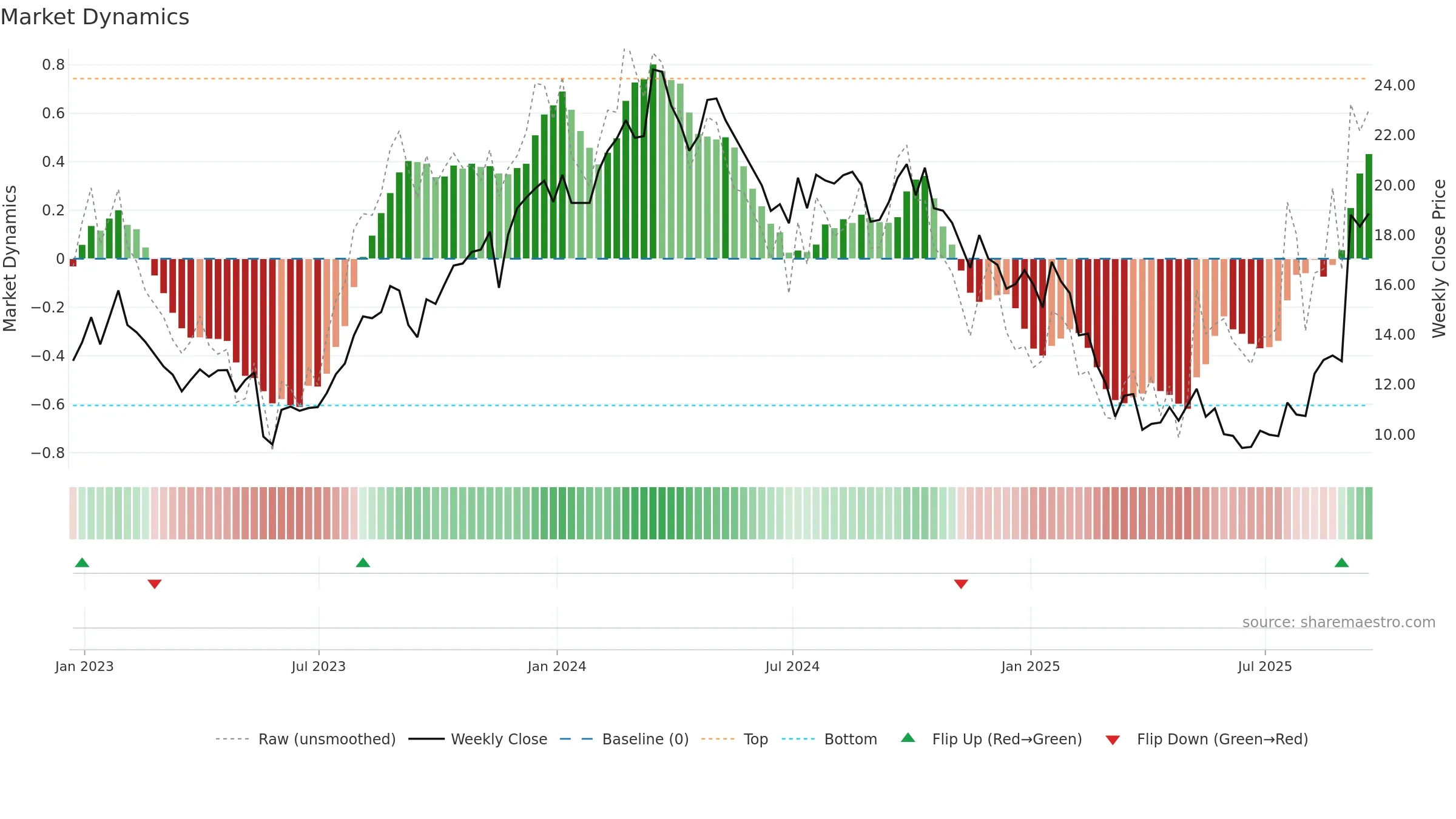1456x819 pixels.
Task: Click the 12.00 right axis price label
Action: pos(1395,385)
